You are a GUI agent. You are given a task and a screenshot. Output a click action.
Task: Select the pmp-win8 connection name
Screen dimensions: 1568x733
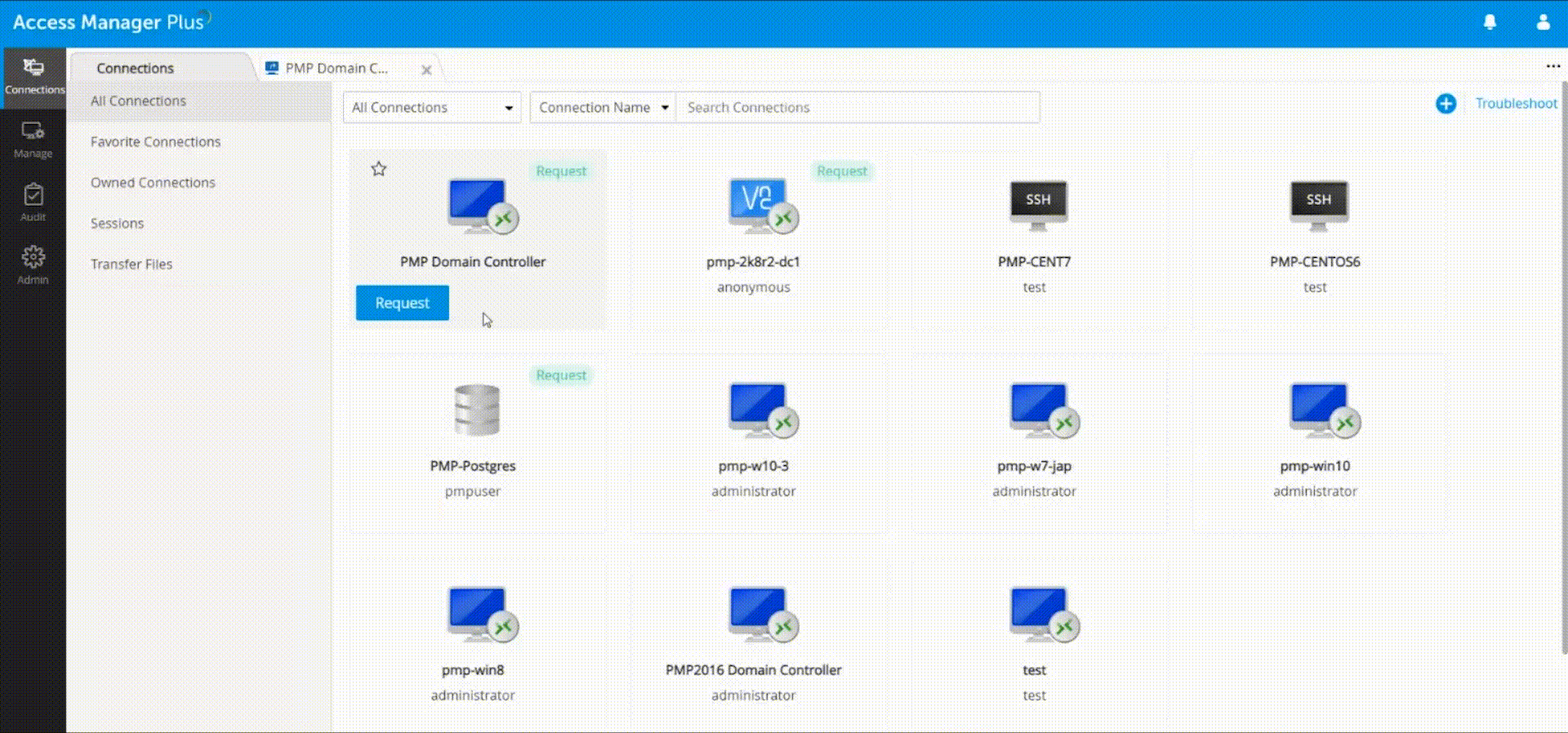point(473,670)
